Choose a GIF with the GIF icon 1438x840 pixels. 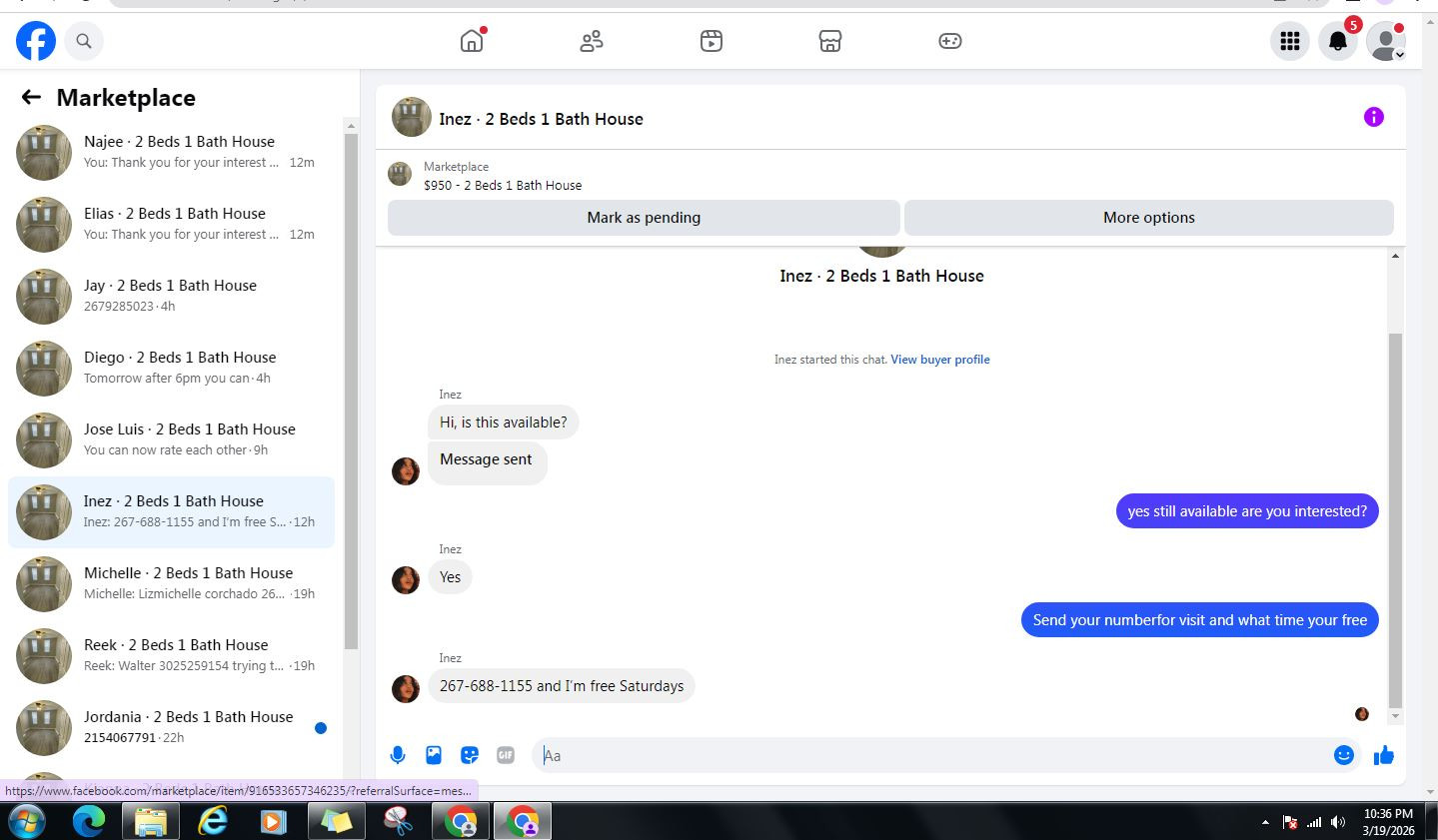tap(506, 755)
